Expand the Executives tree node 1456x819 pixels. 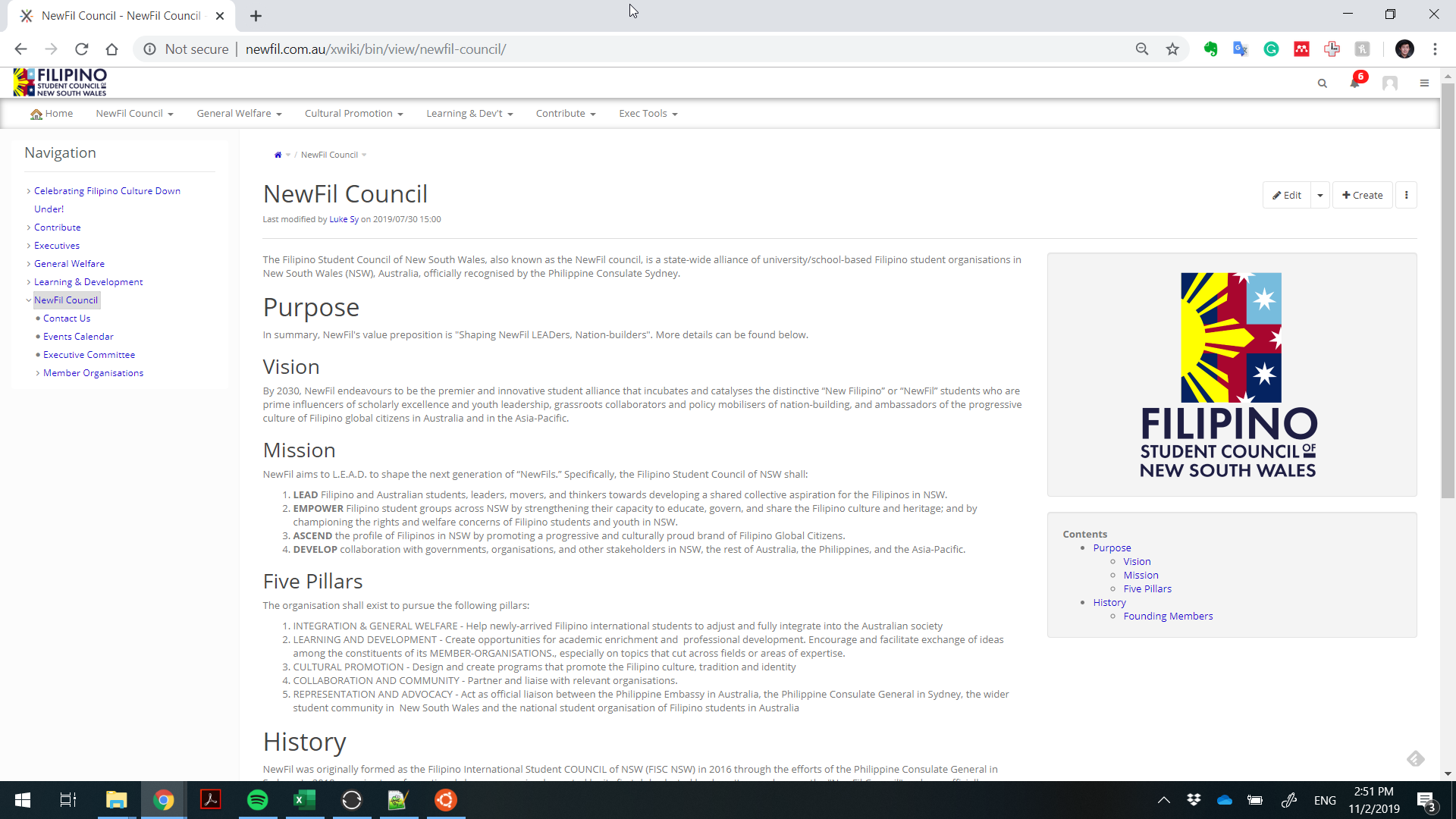pyautogui.click(x=29, y=246)
